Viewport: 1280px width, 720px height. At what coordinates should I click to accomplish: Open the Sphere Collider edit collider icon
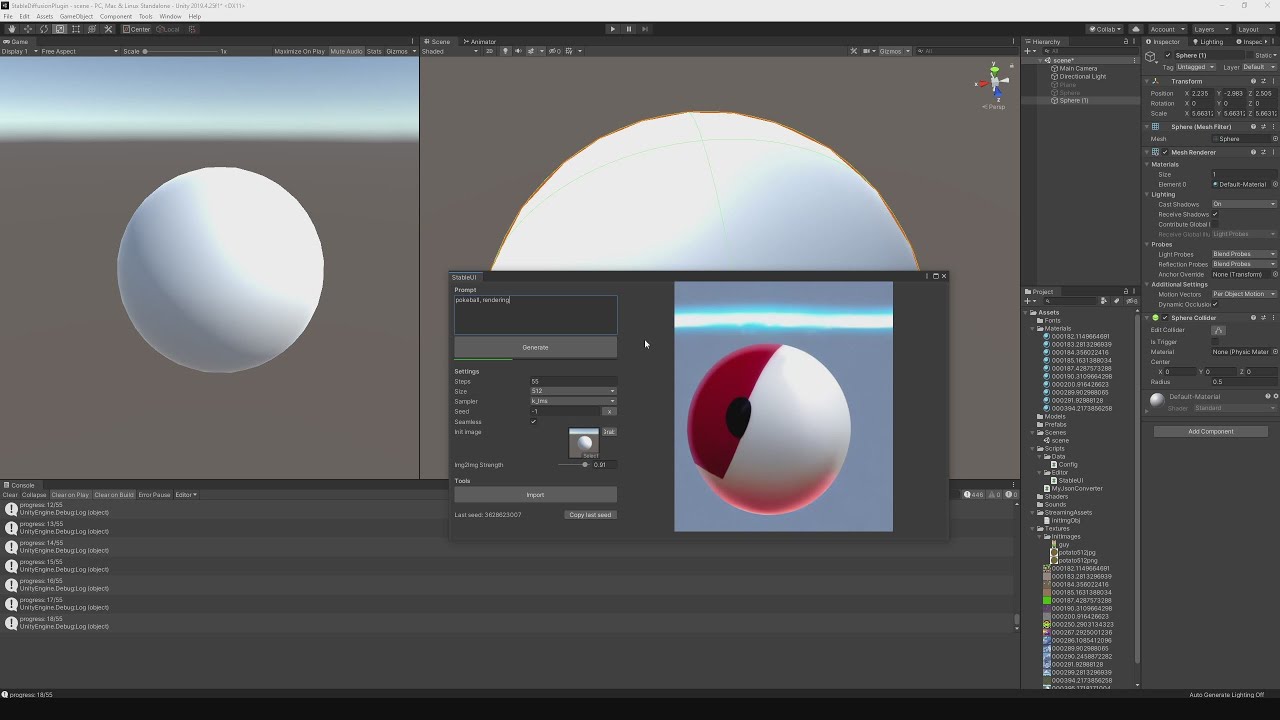(x=1218, y=330)
